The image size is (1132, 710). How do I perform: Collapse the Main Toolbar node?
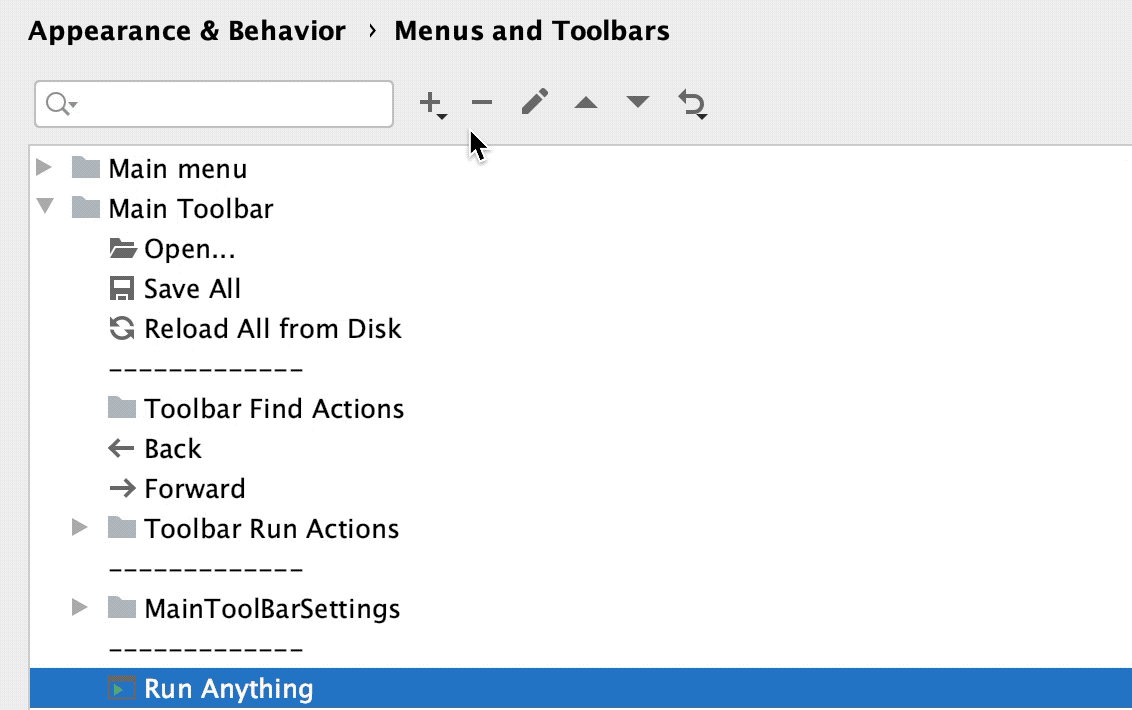click(44, 208)
